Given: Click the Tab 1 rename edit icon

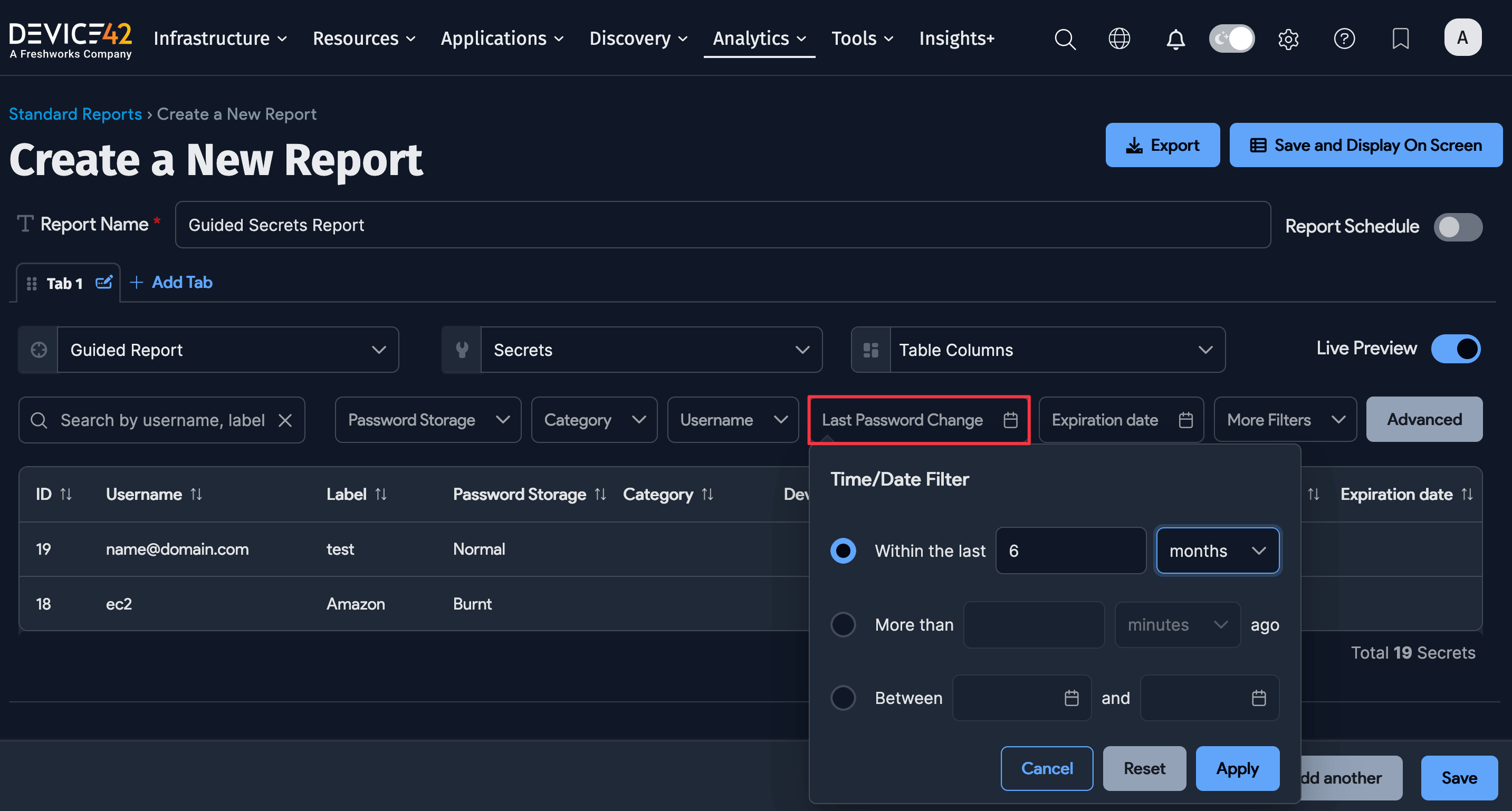Looking at the screenshot, I should point(103,282).
